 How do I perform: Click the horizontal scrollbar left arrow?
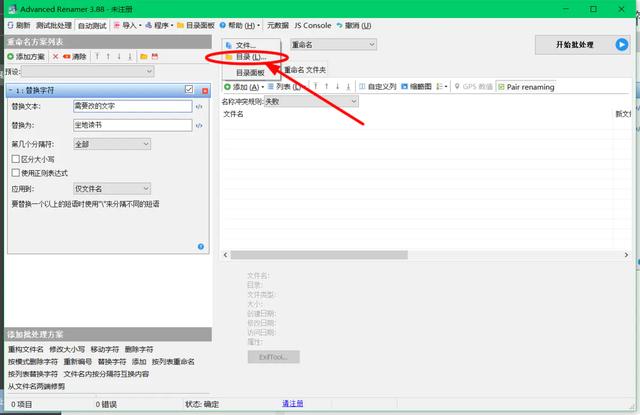point(226,255)
